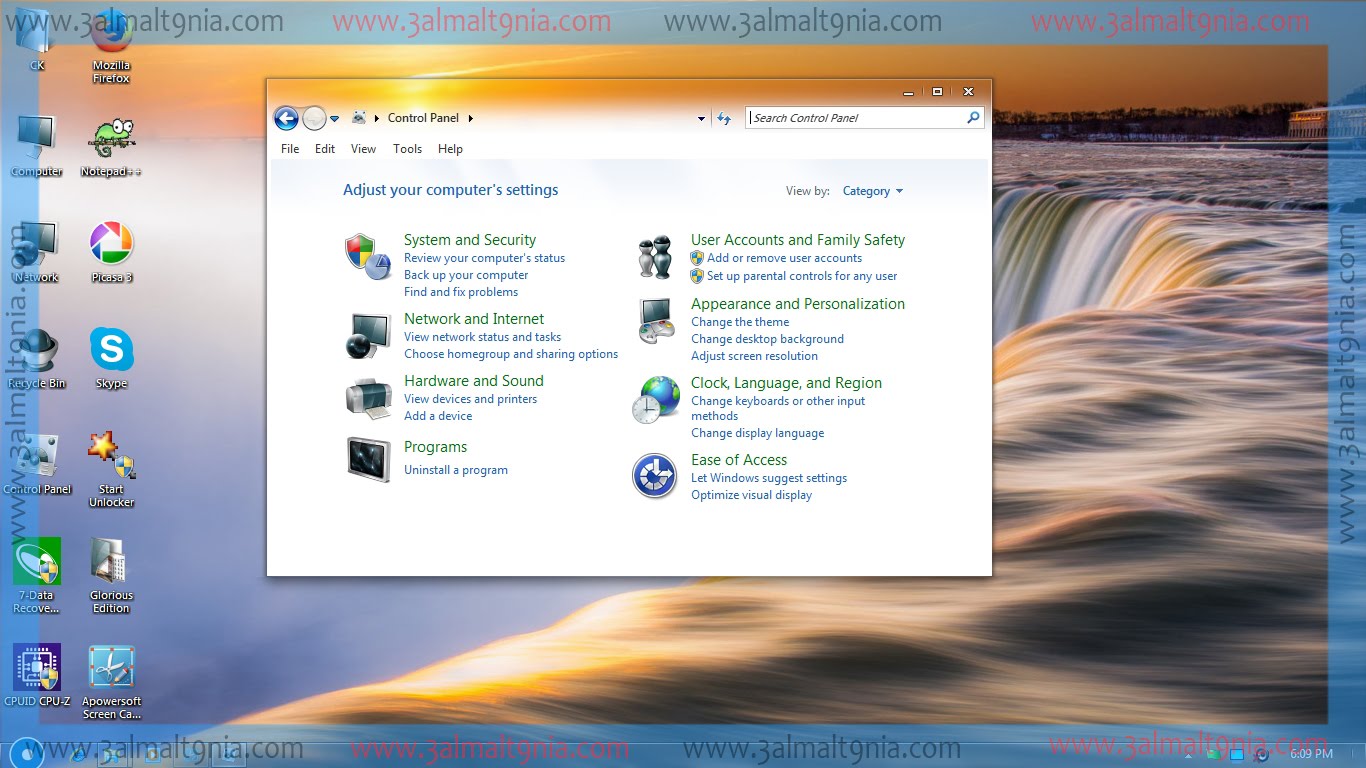Open the Clock, Language, and Region globe icon
Viewport: 1366px width, 768px height.
pyautogui.click(x=655, y=398)
